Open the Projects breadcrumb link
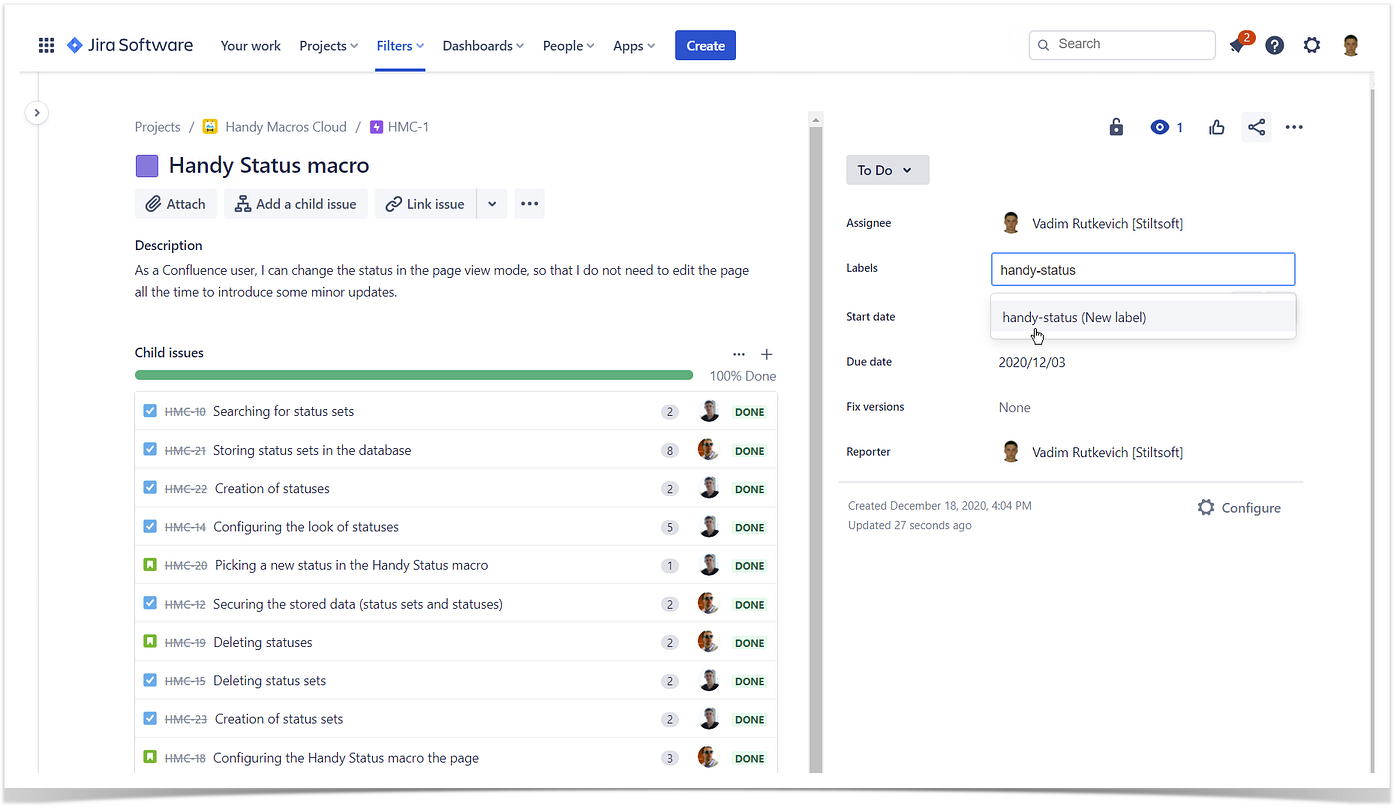Image resolution: width=1400 pixels, height=810 pixels. coord(158,127)
